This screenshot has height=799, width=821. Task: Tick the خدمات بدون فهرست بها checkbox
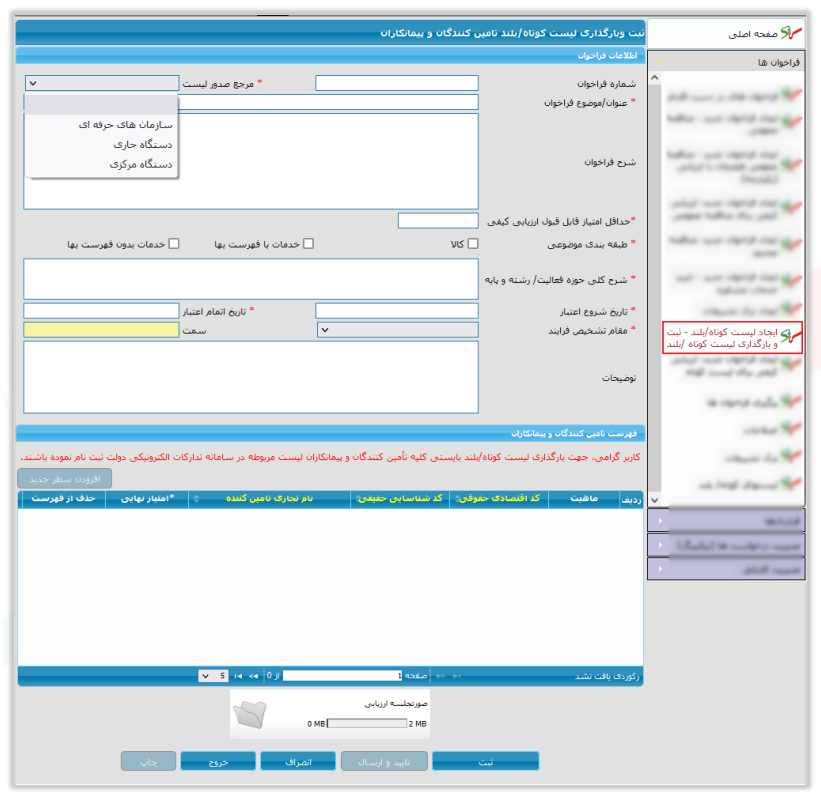[174, 243]
